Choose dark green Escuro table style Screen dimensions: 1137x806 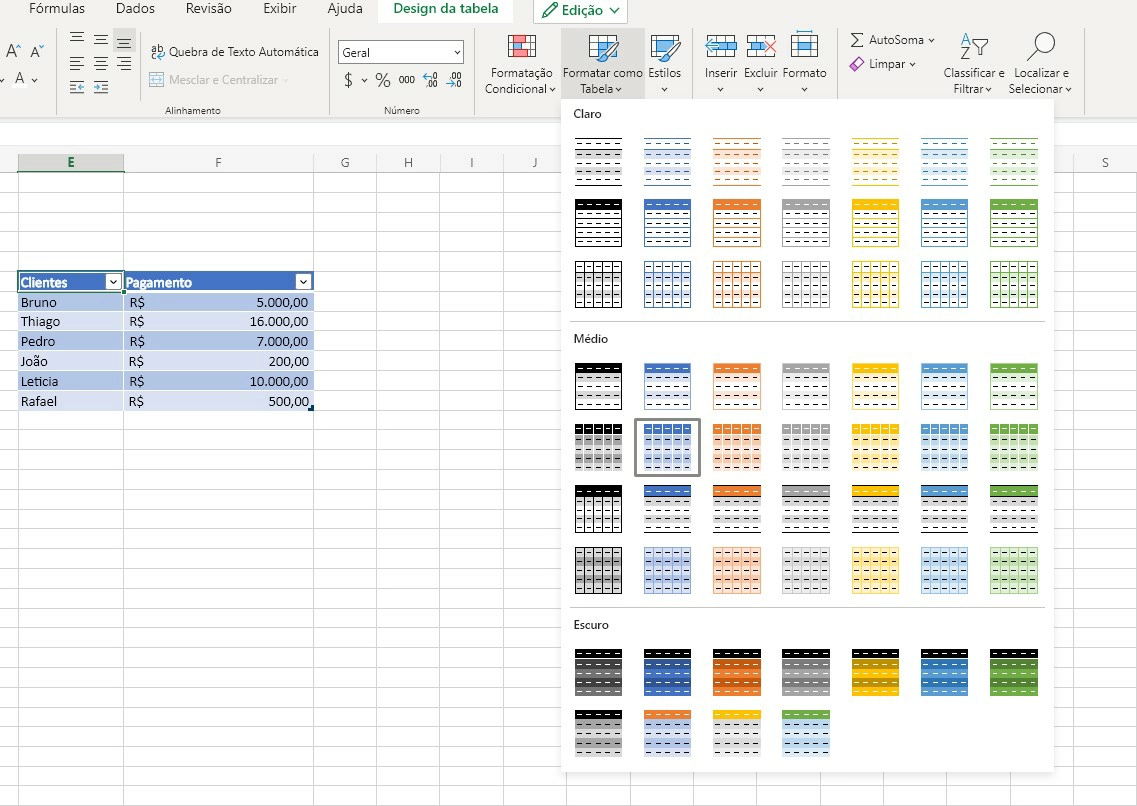click(1014, 673)
